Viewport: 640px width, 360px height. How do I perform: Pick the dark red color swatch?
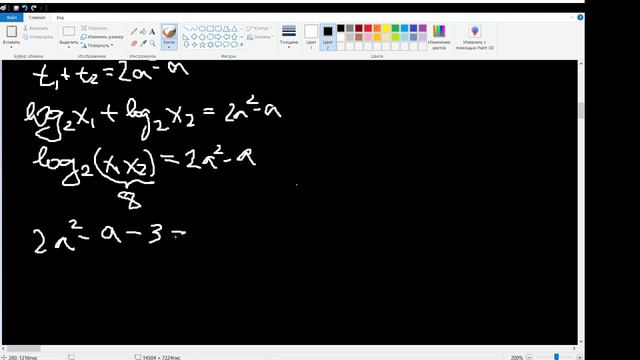coord(359,28)
